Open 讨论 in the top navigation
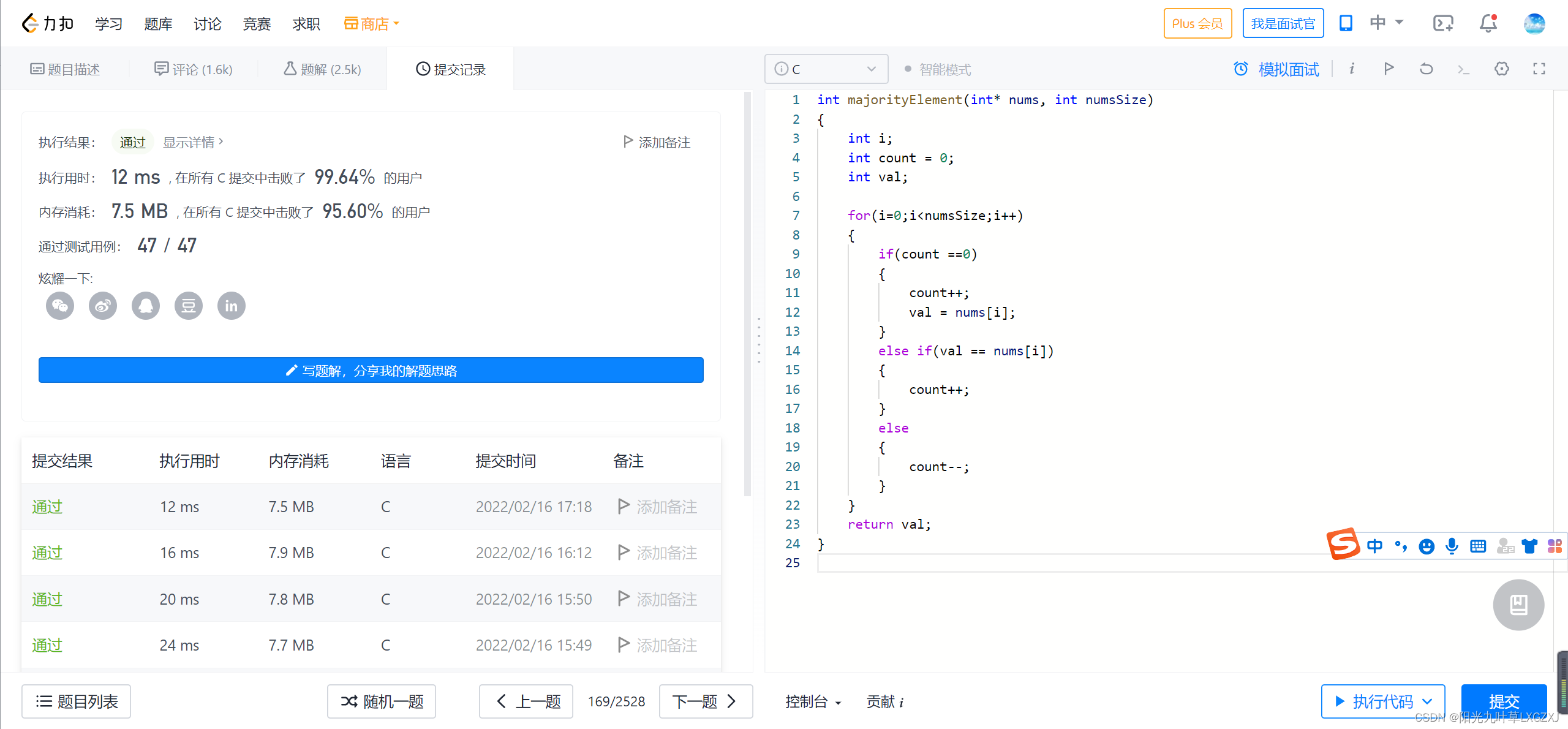Image resolution: width=1568 pixels, height=729 pixels. 207,24
